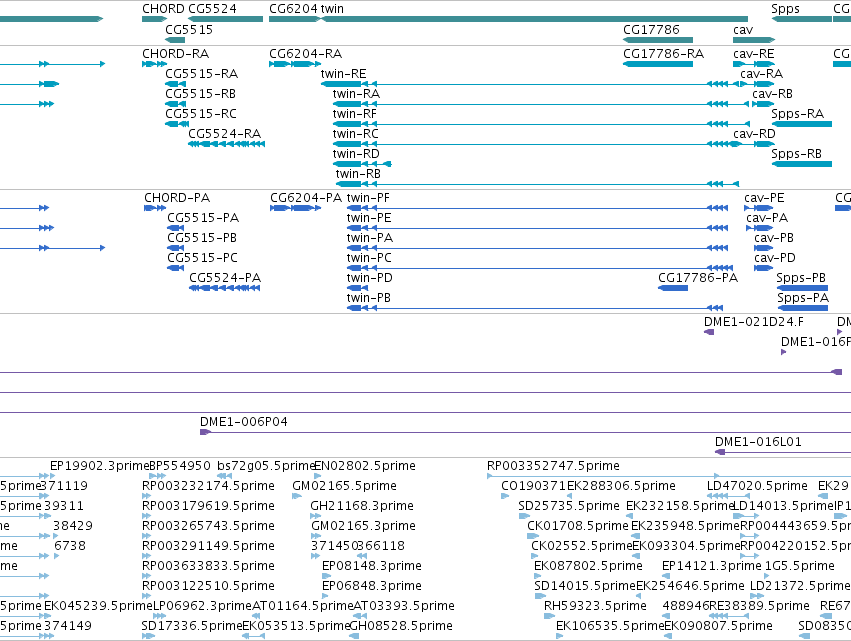Select the cav-PA protein label
The height and width of the screenshot is (641, 851).
(x=767, y=218)
